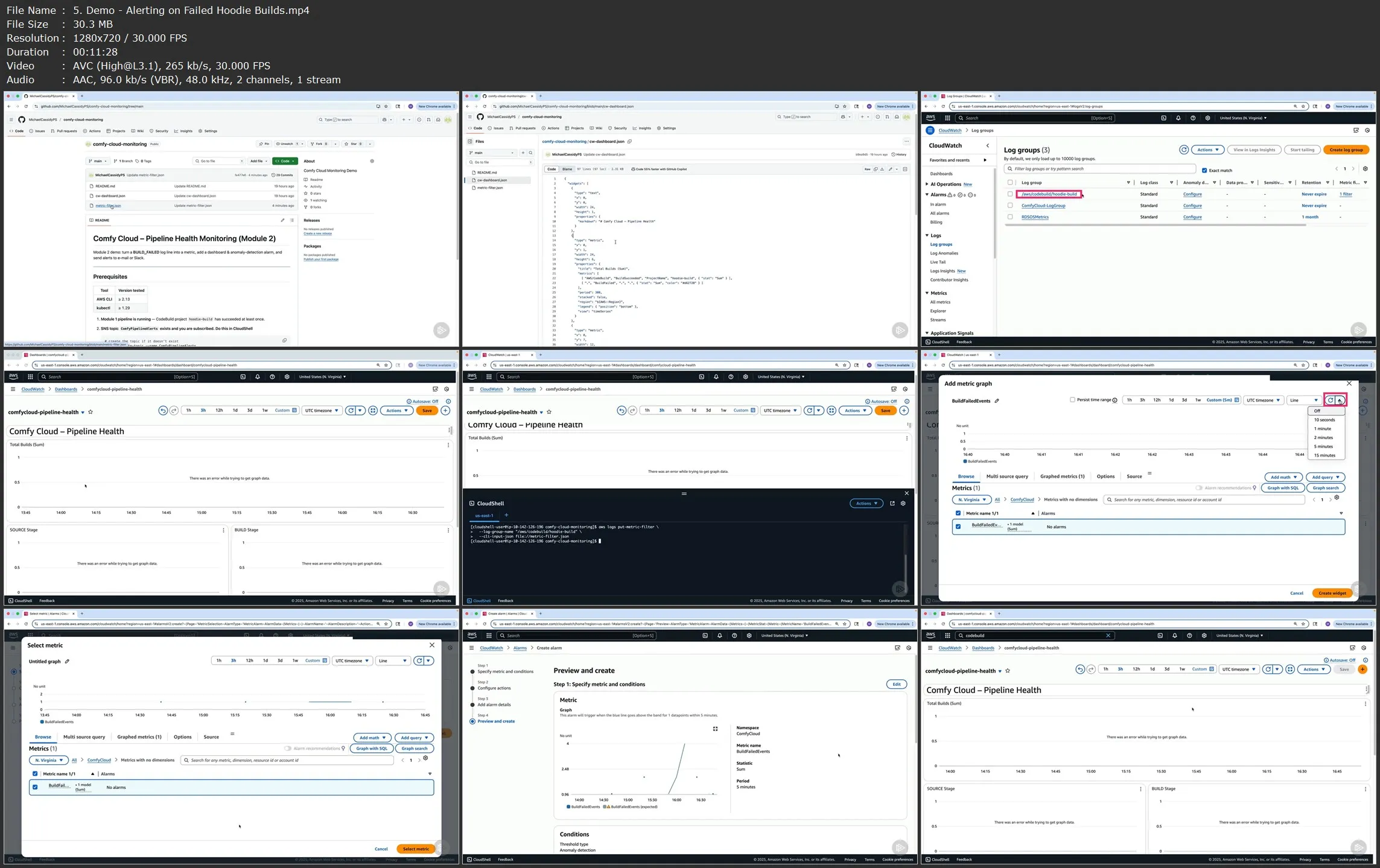This screenshot has width=1380, height=868.
Task: Click the refresh icon in Select metric dialog
Action: coord(419,661)
